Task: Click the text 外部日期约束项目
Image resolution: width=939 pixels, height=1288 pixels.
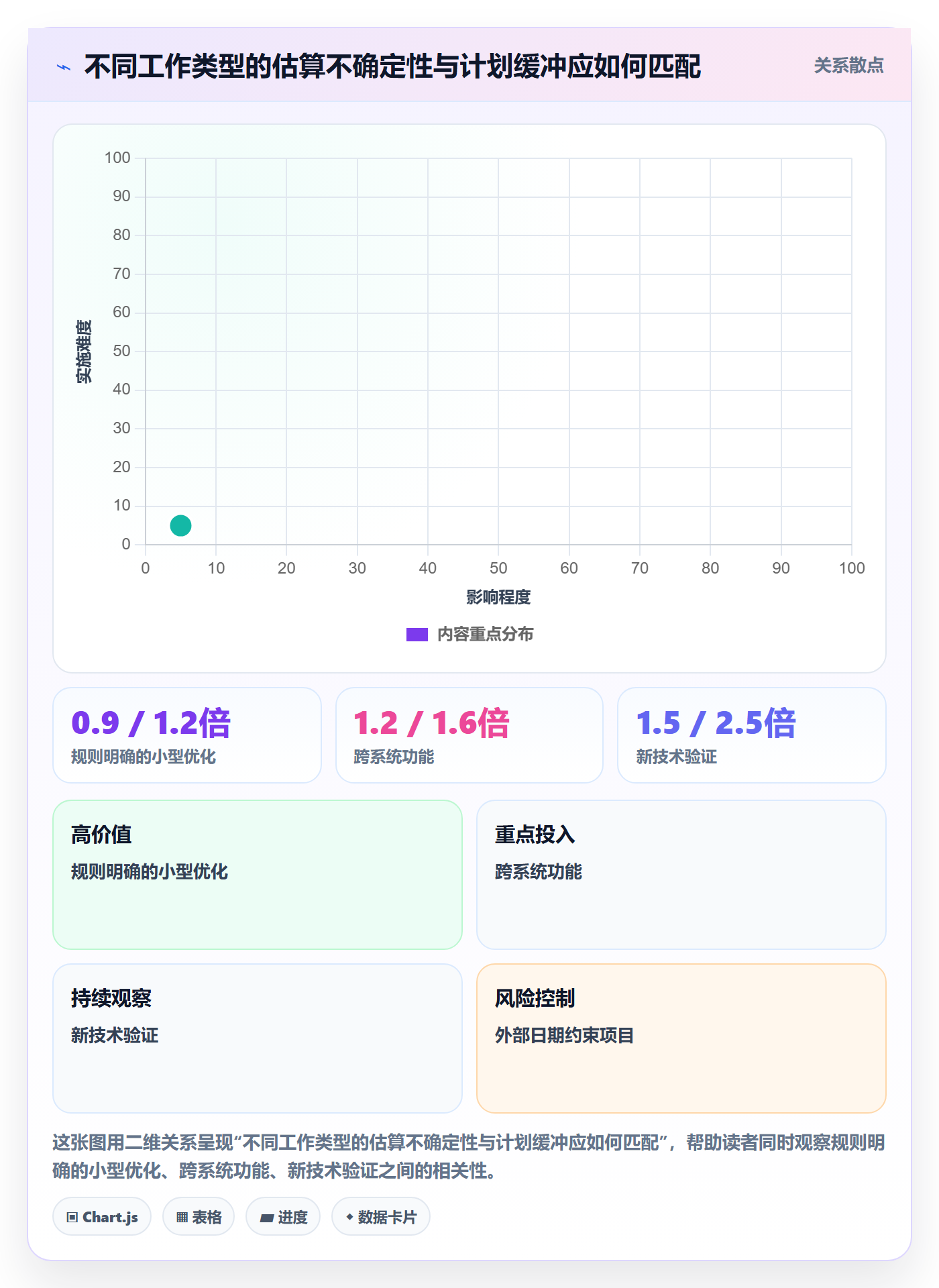Action: point(564,1035)
